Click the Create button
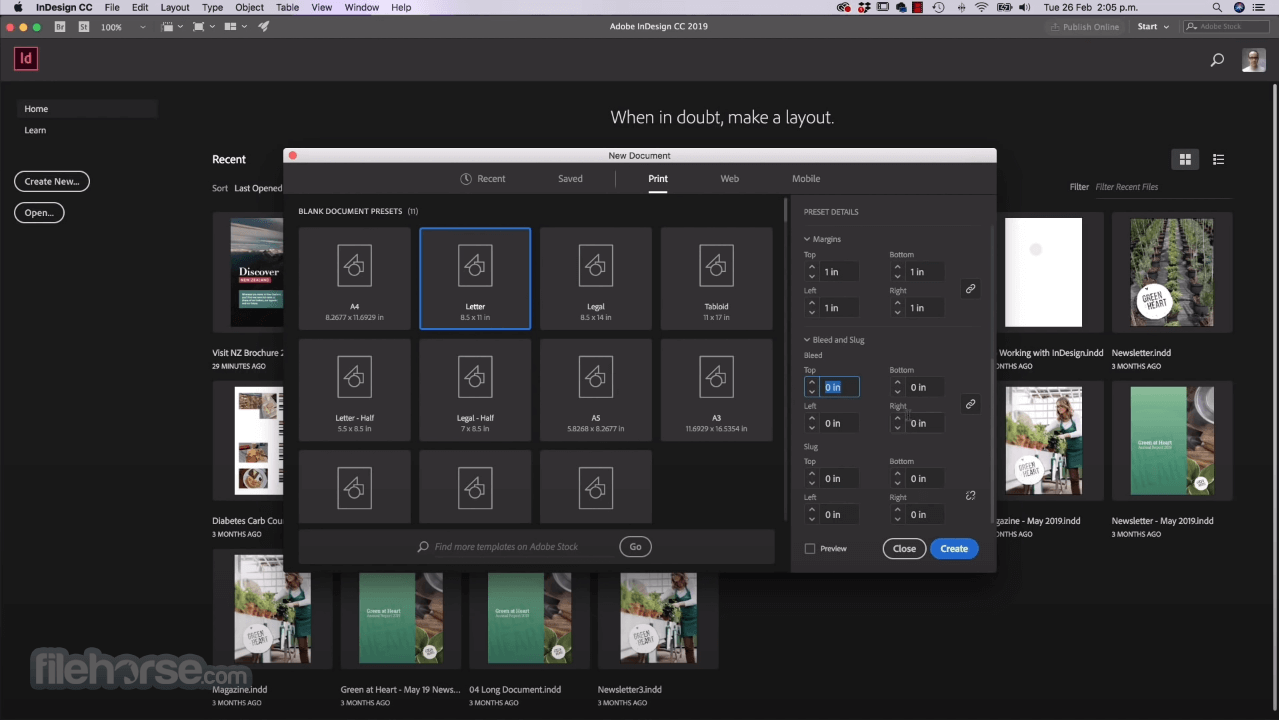Screen dimensions: 1279x720 [954, 549]
